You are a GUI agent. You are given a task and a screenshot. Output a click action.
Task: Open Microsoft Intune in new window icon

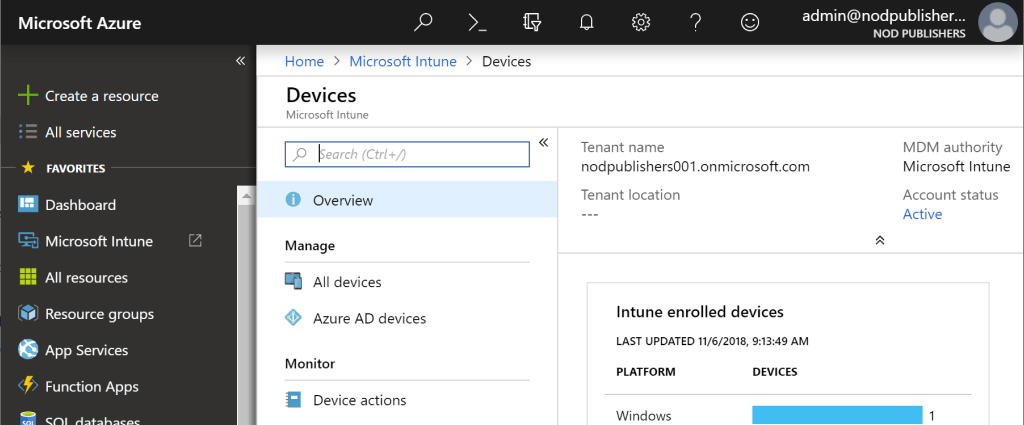click(195, 240)
